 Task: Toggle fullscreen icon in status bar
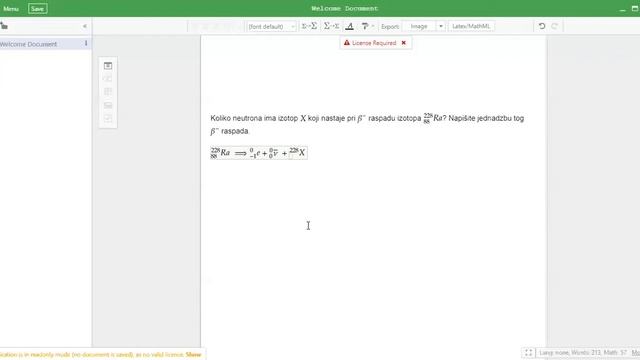point(529,353)
